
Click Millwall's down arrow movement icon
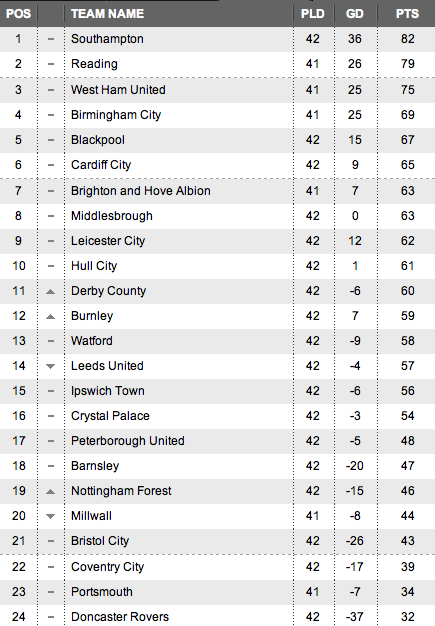pos(50,516)
